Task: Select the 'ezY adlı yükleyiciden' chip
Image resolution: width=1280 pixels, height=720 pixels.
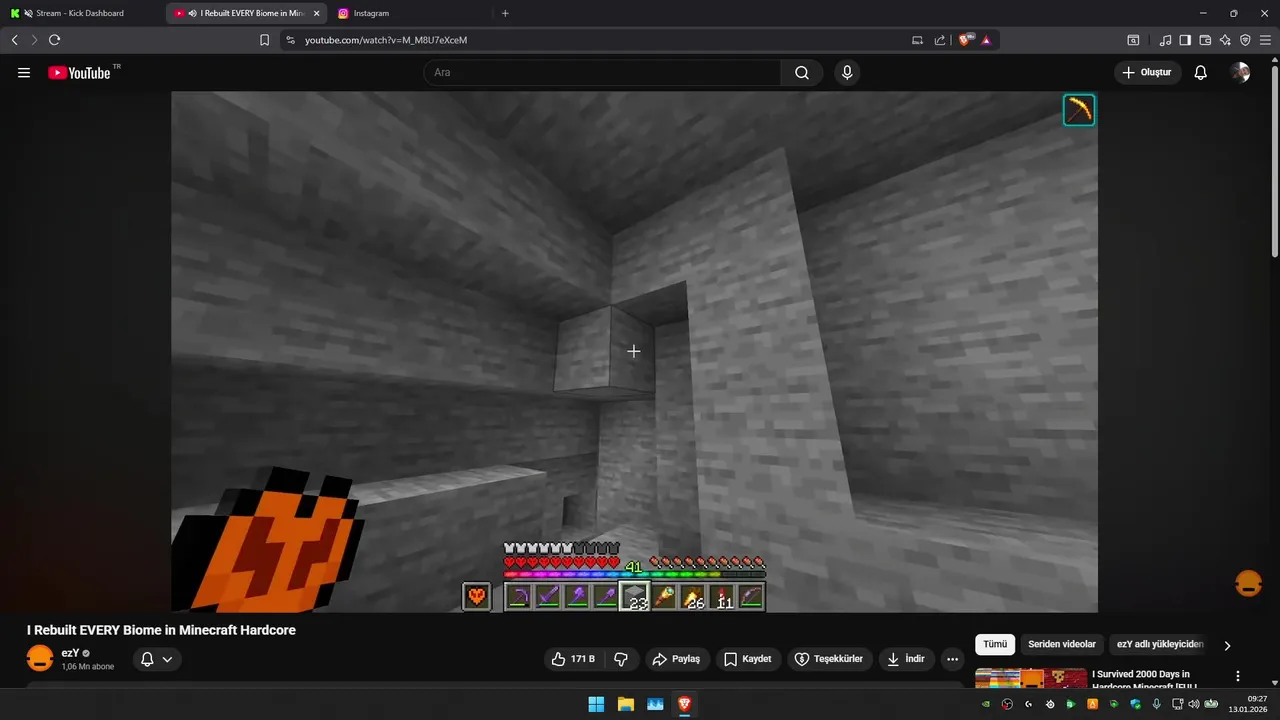Action: (x=1160, y=645)
